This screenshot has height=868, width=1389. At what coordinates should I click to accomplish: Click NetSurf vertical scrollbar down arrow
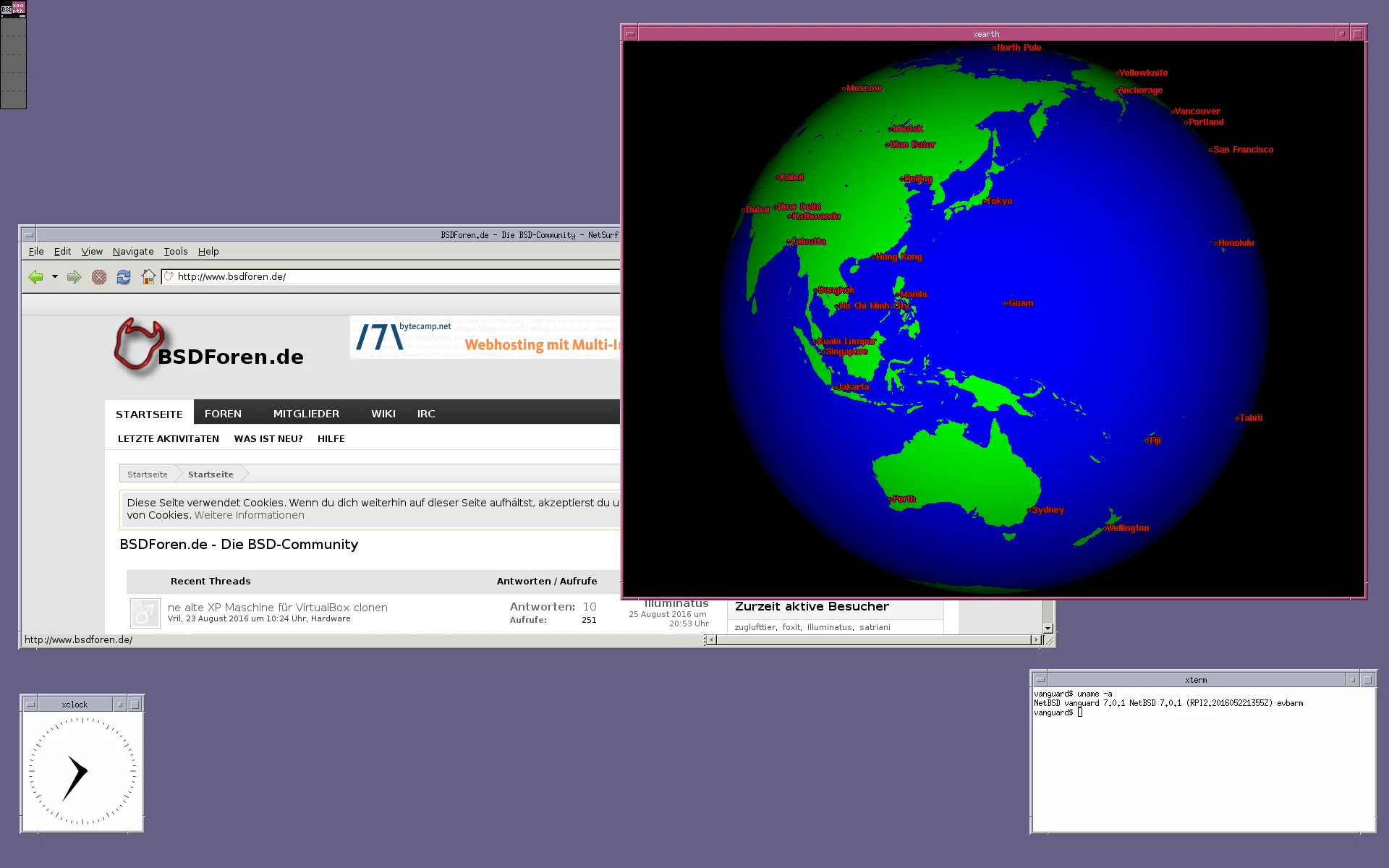(x=1048, y=629)
